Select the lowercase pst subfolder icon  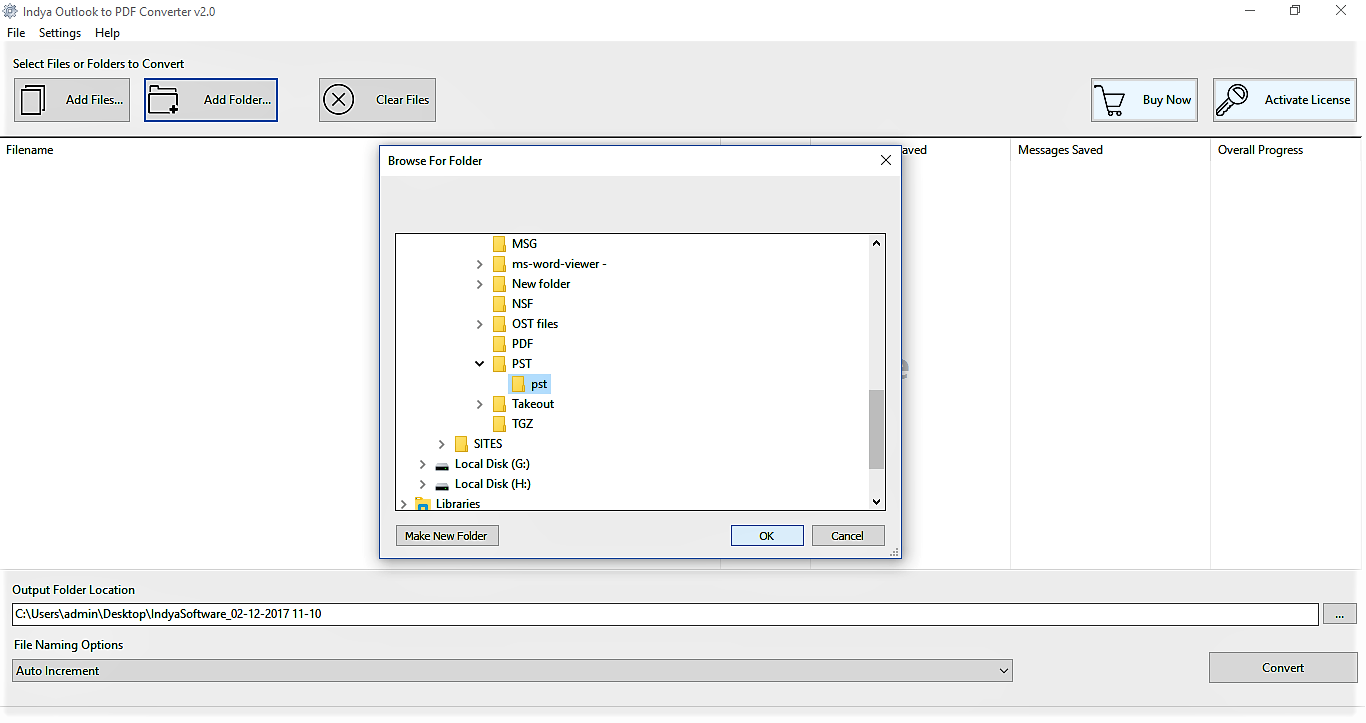coord(518,384)
